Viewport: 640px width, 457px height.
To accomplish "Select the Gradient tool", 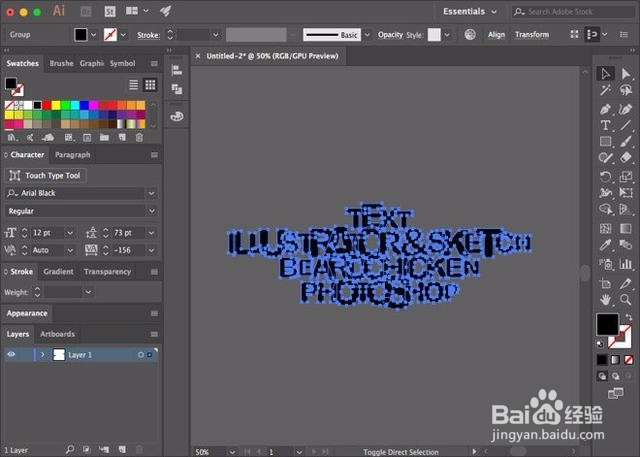I will (x=626, y=228).
